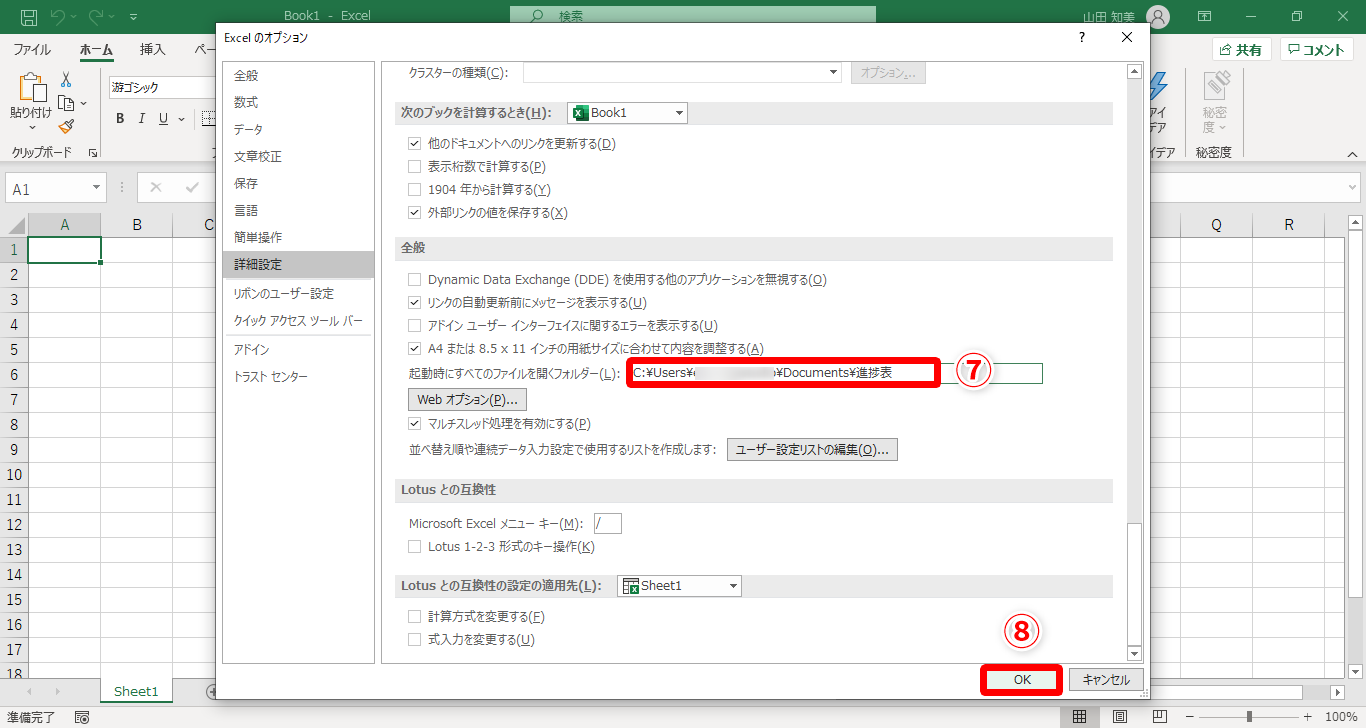
Task: Switch to the 挿入 ribbon tab
Action: 153,49
